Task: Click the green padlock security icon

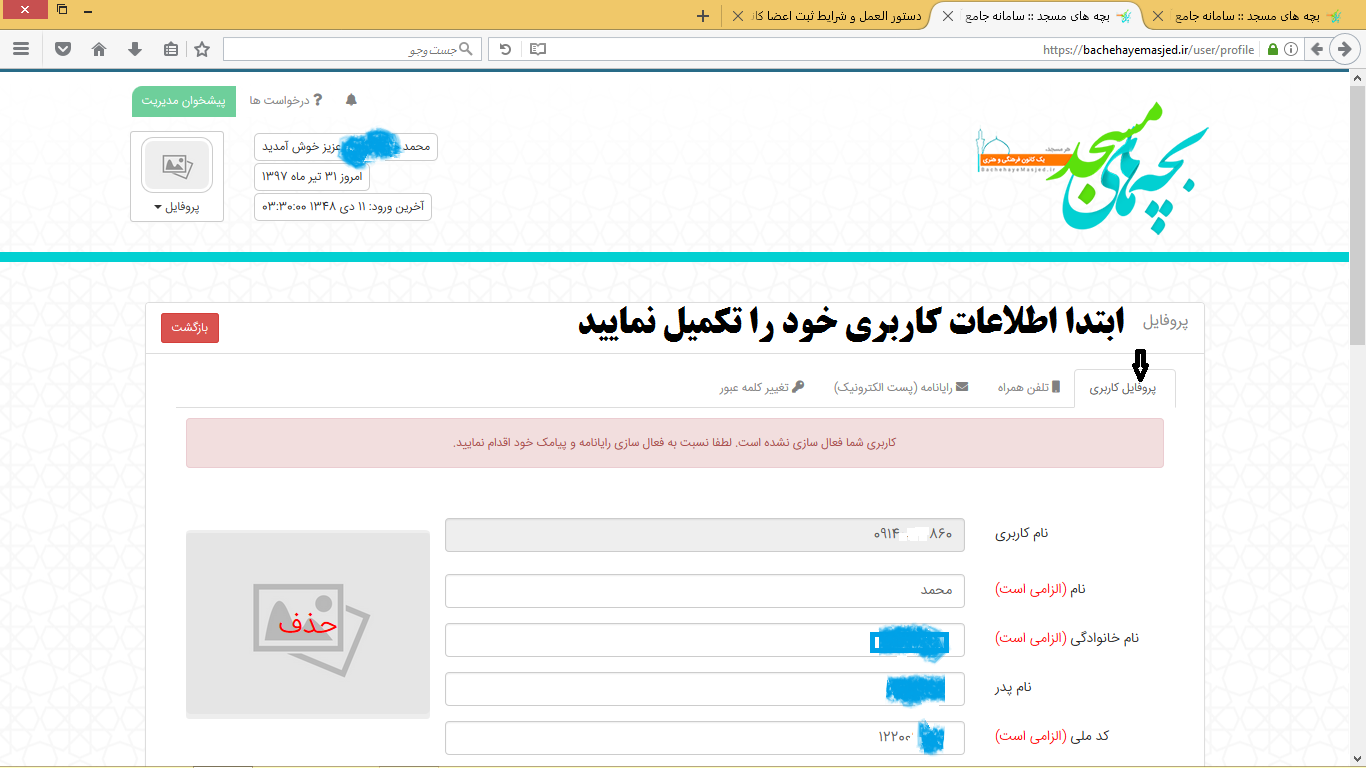Action: 1273,49
